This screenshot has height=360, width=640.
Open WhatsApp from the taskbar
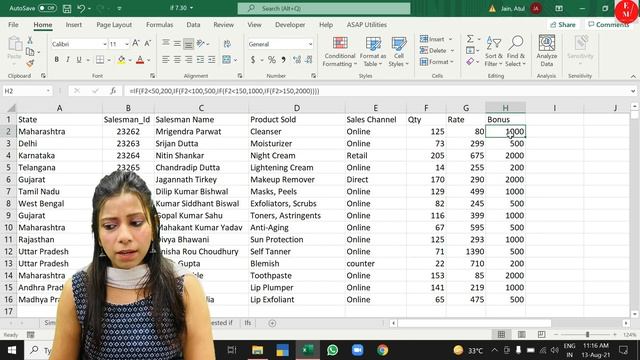coord(333,350)
